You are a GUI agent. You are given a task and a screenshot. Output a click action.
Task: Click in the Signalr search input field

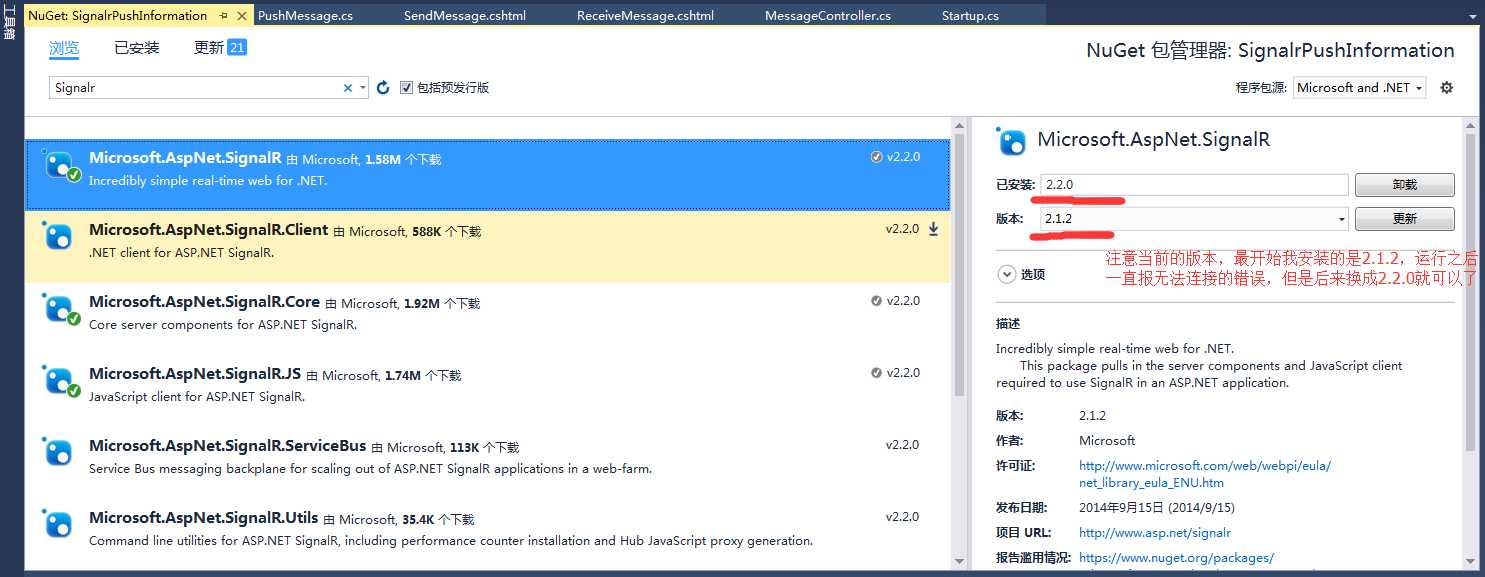click(x=195, y=88)
